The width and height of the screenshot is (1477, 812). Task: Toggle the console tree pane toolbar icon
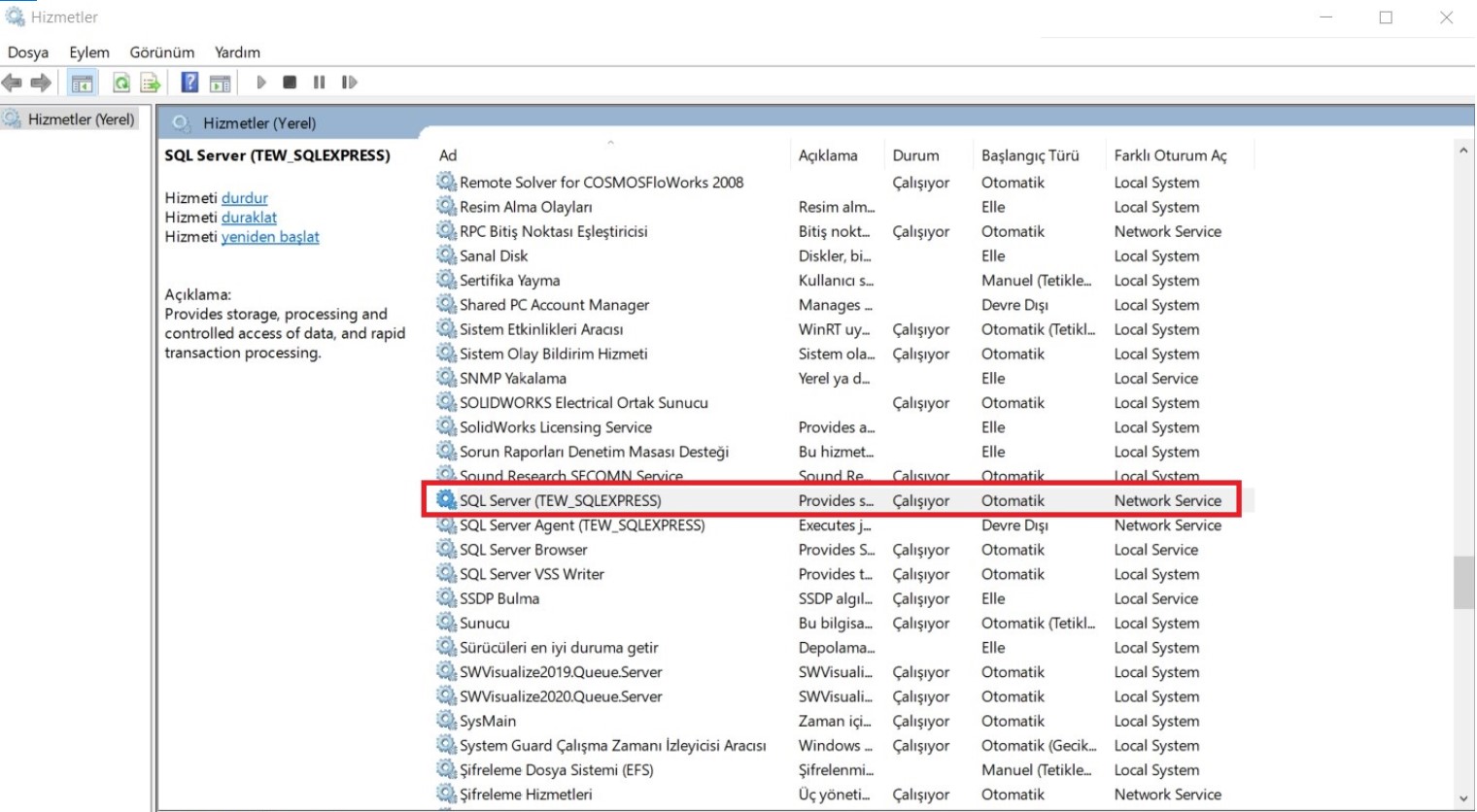click(x=83, y=83)
